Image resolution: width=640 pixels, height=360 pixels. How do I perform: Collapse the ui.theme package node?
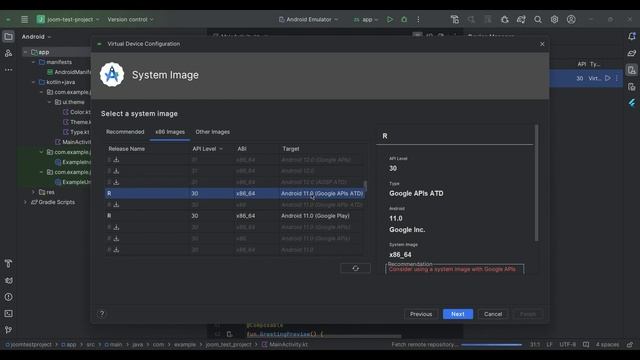click(49, 102)
